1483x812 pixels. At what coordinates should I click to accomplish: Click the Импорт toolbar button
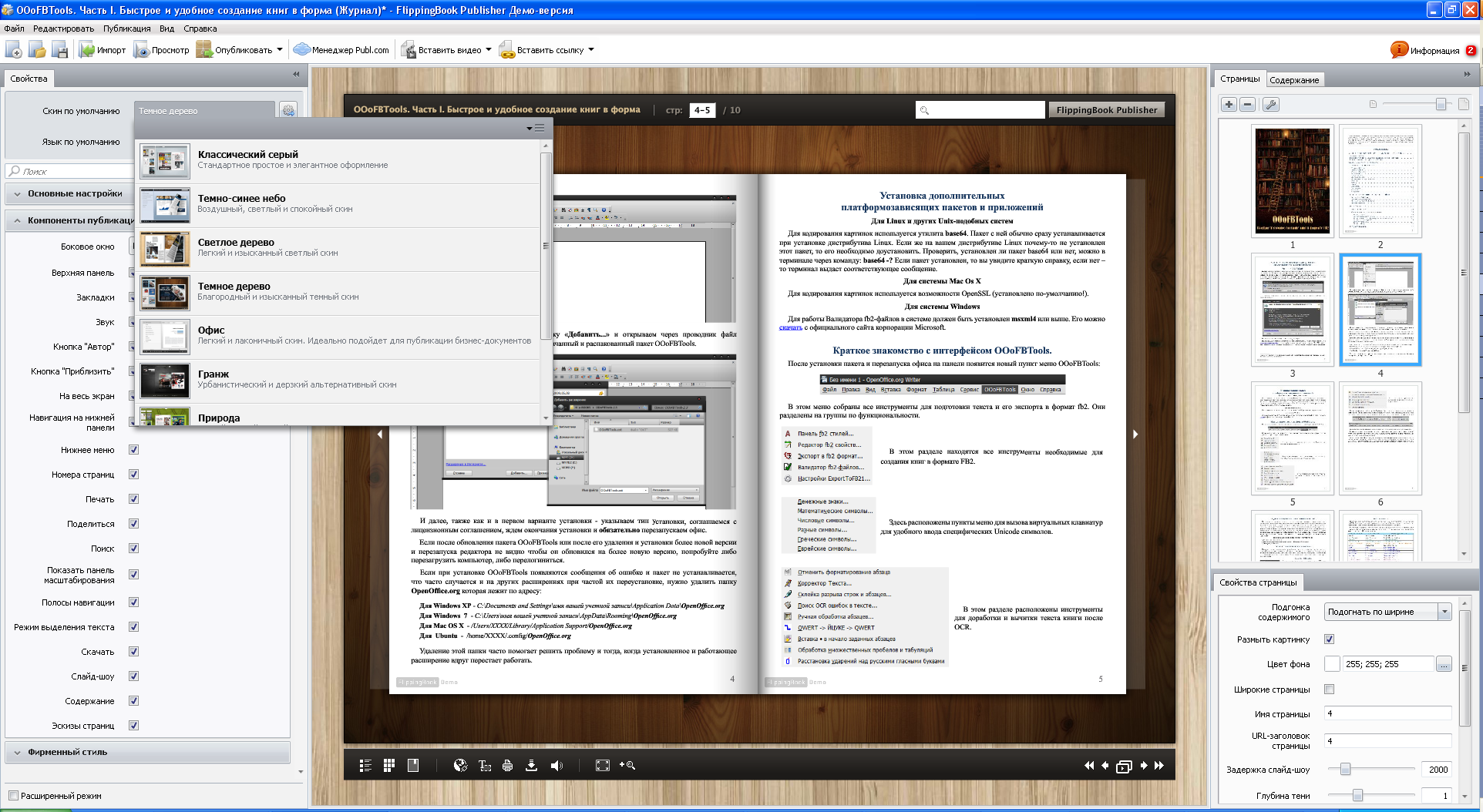click(x=103, y=50)
